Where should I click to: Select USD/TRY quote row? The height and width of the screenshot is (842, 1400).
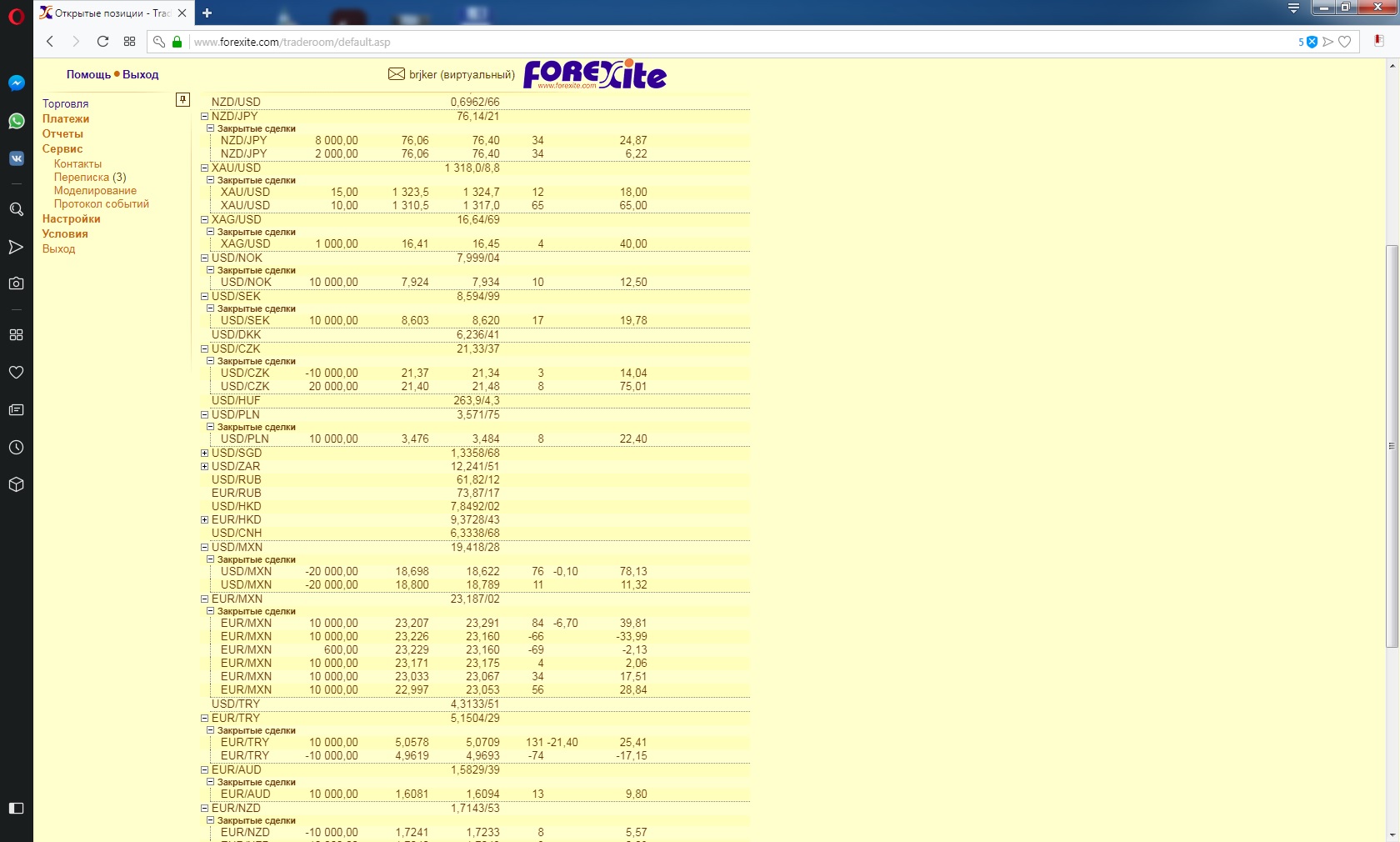click(x=475, y=704)
